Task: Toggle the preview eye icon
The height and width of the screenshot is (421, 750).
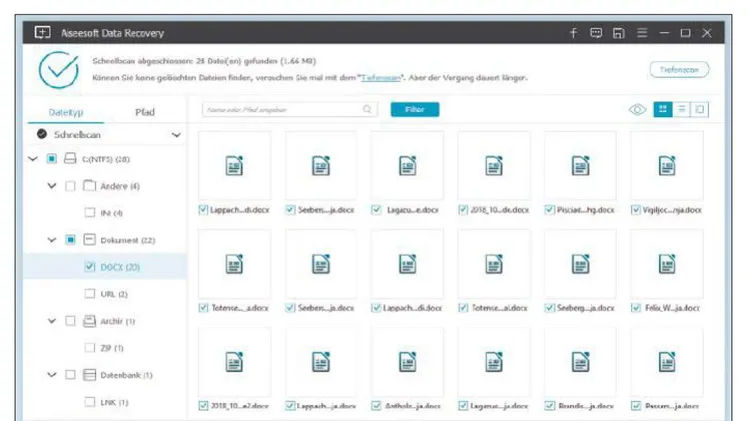Action: pyautogui.click(x=637, y=110)
